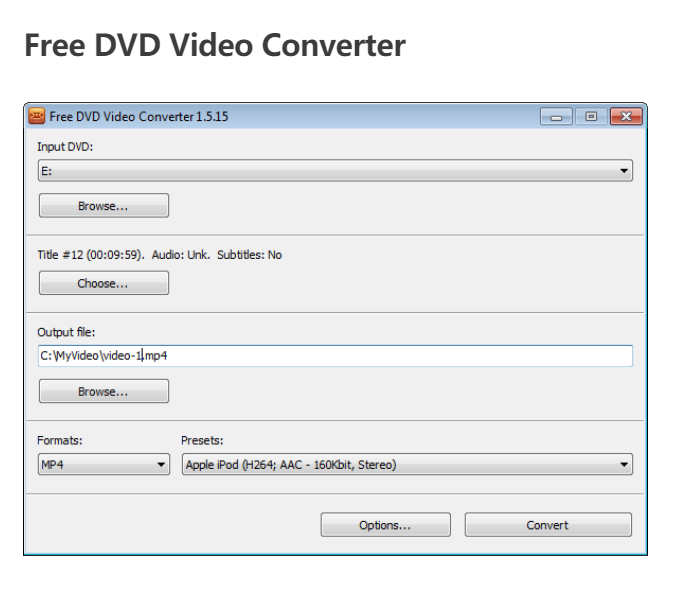Click the Input DVD: label

[x=65, y=147]
